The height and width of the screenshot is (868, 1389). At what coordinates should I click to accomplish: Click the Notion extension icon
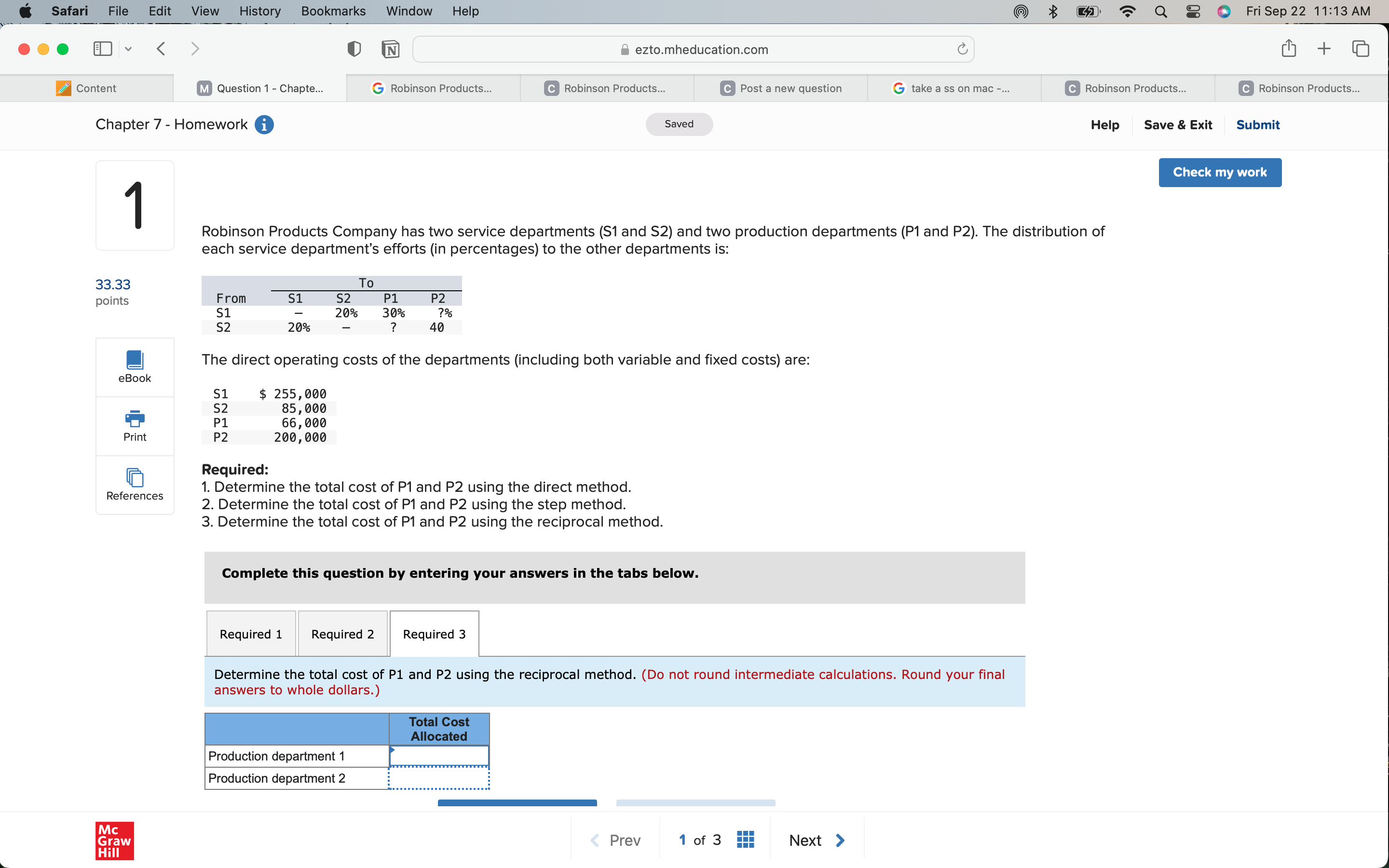click(x=390, y=49)
